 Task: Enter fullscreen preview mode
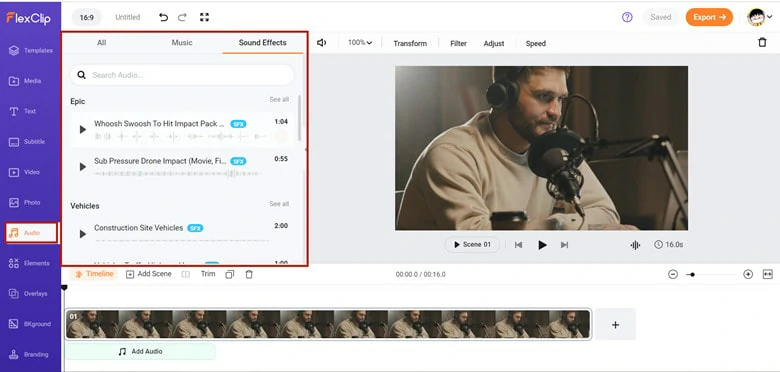204,17
